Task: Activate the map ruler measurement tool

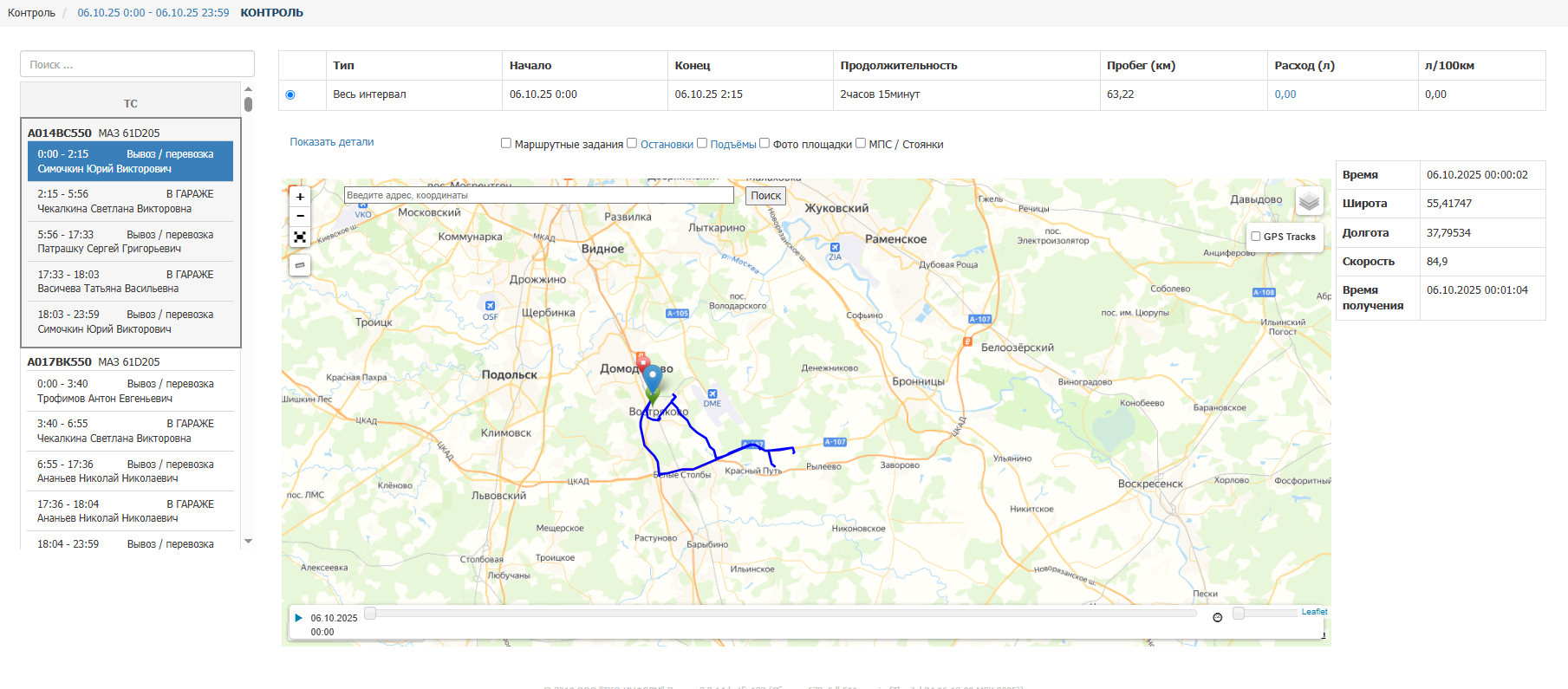Action: (x=300, y=265)
